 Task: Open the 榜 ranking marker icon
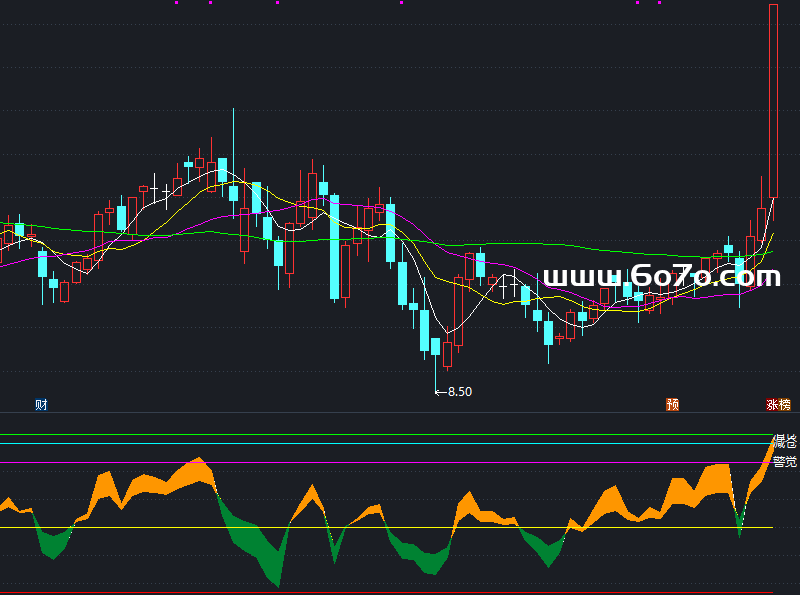pos(784,405)
